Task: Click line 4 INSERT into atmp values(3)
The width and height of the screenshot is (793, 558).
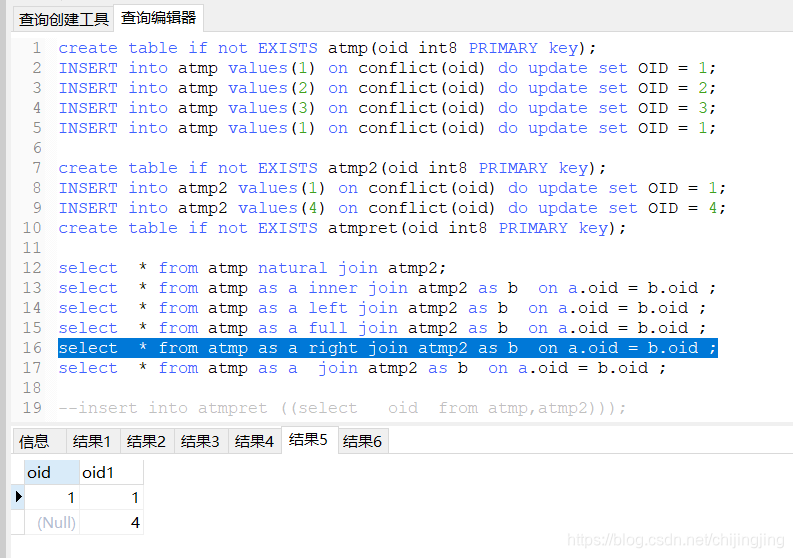Action: 387,108
